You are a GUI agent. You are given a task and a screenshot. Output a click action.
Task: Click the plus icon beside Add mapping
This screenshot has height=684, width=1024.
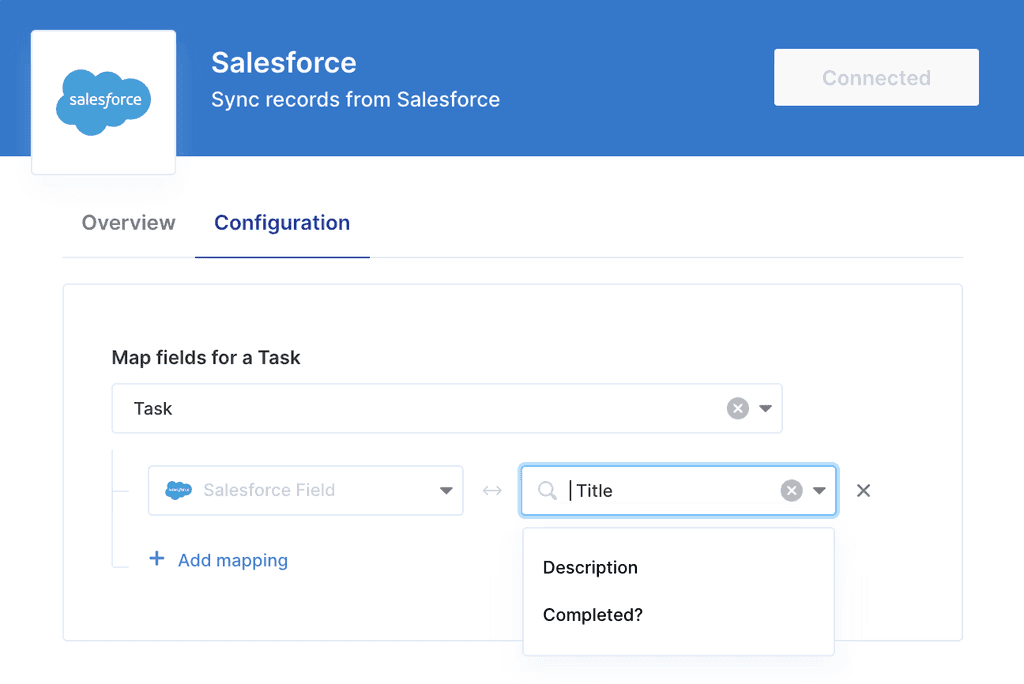[157, 559]
